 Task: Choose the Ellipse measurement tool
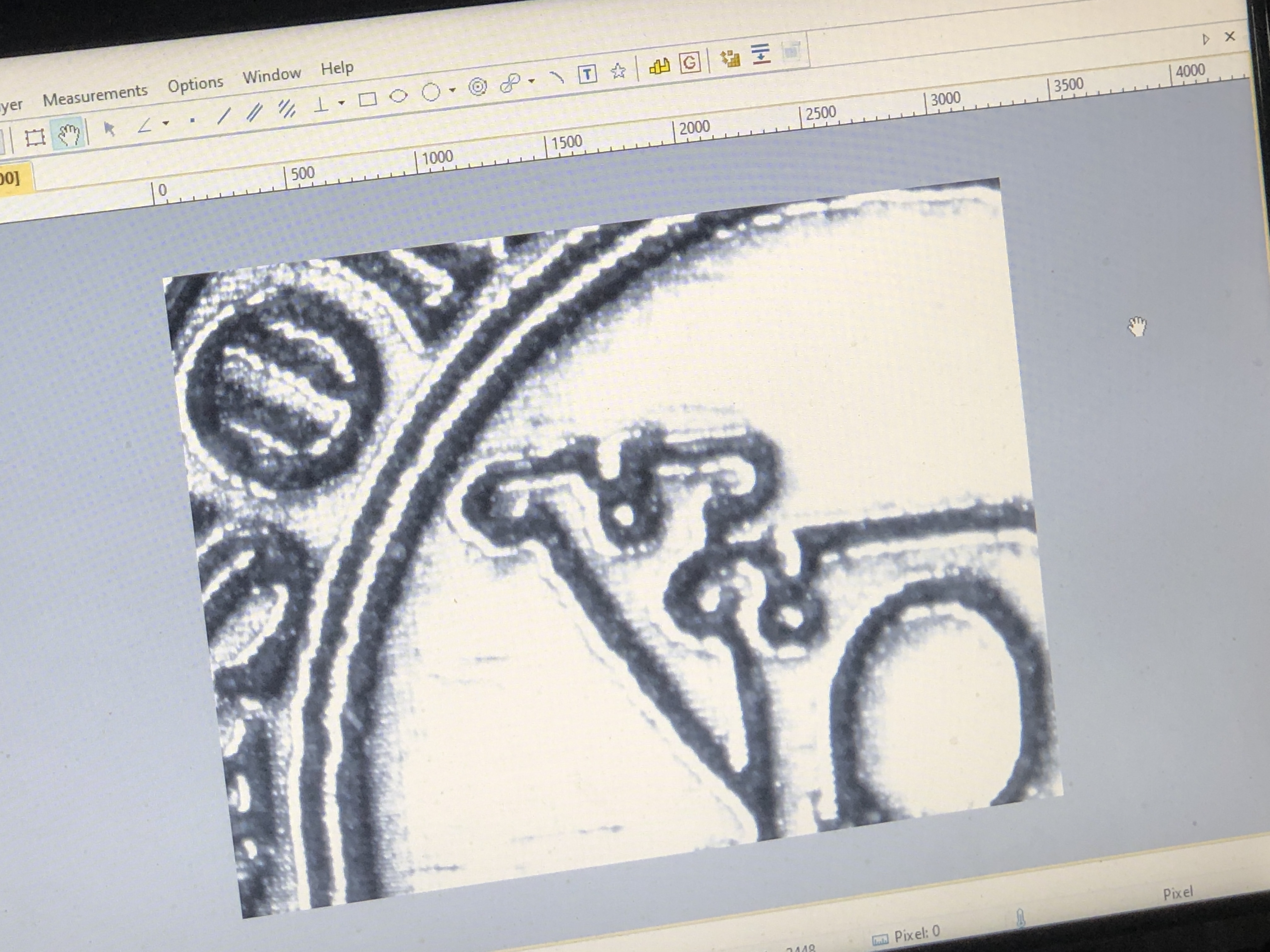(x=398, y=96)
